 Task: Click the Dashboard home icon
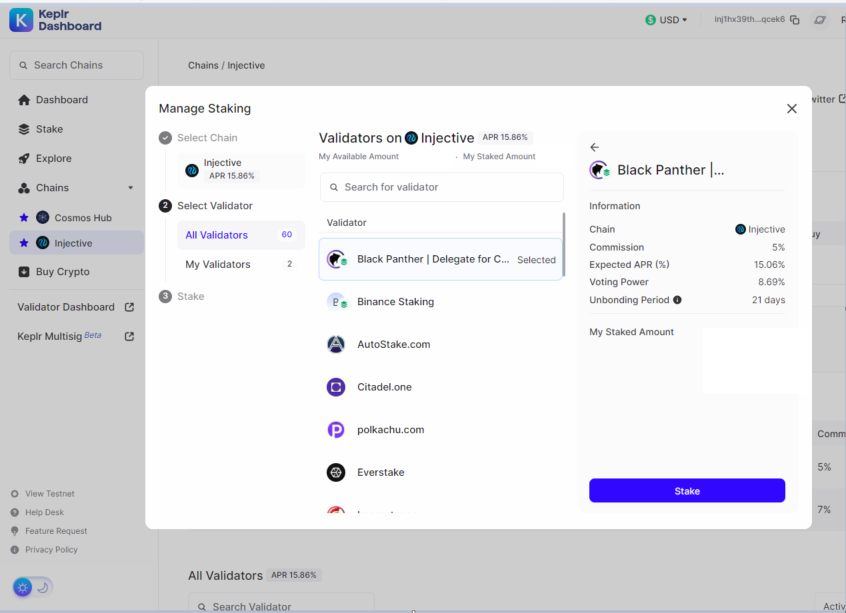(24, 100)
